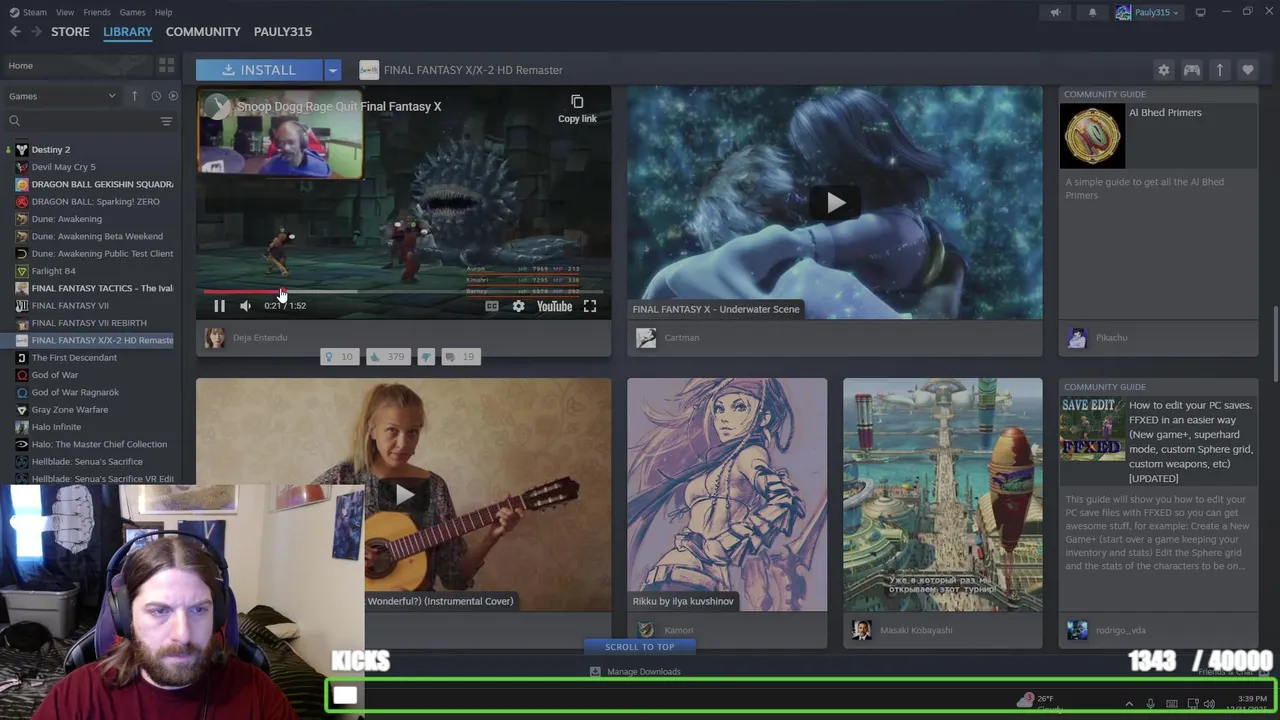This screenshot has width=1280, height=720.
Task: Go forward with the navigation arrow
Action: tap(37, 31)
